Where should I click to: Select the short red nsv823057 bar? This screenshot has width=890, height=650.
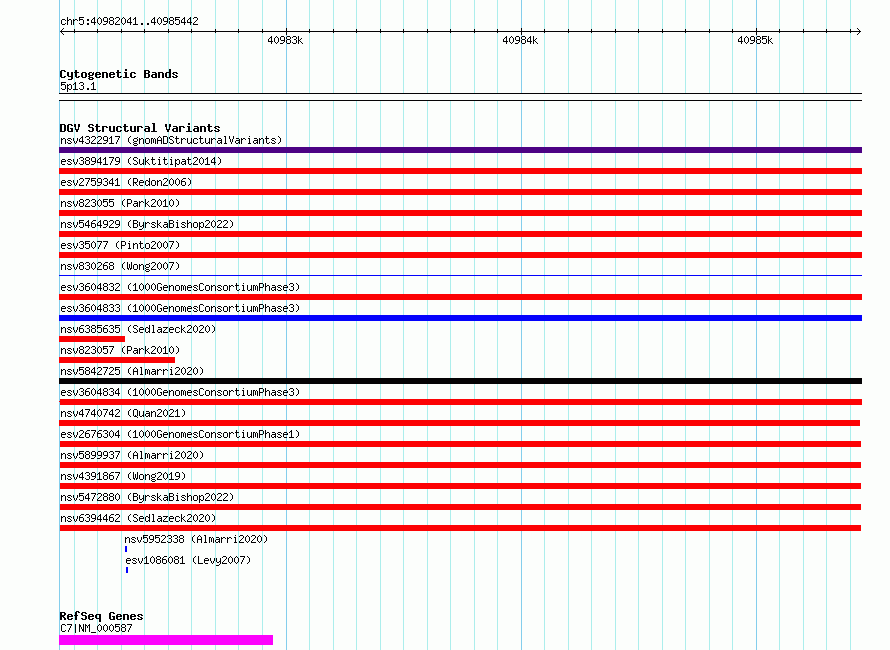tap(117, 360)
